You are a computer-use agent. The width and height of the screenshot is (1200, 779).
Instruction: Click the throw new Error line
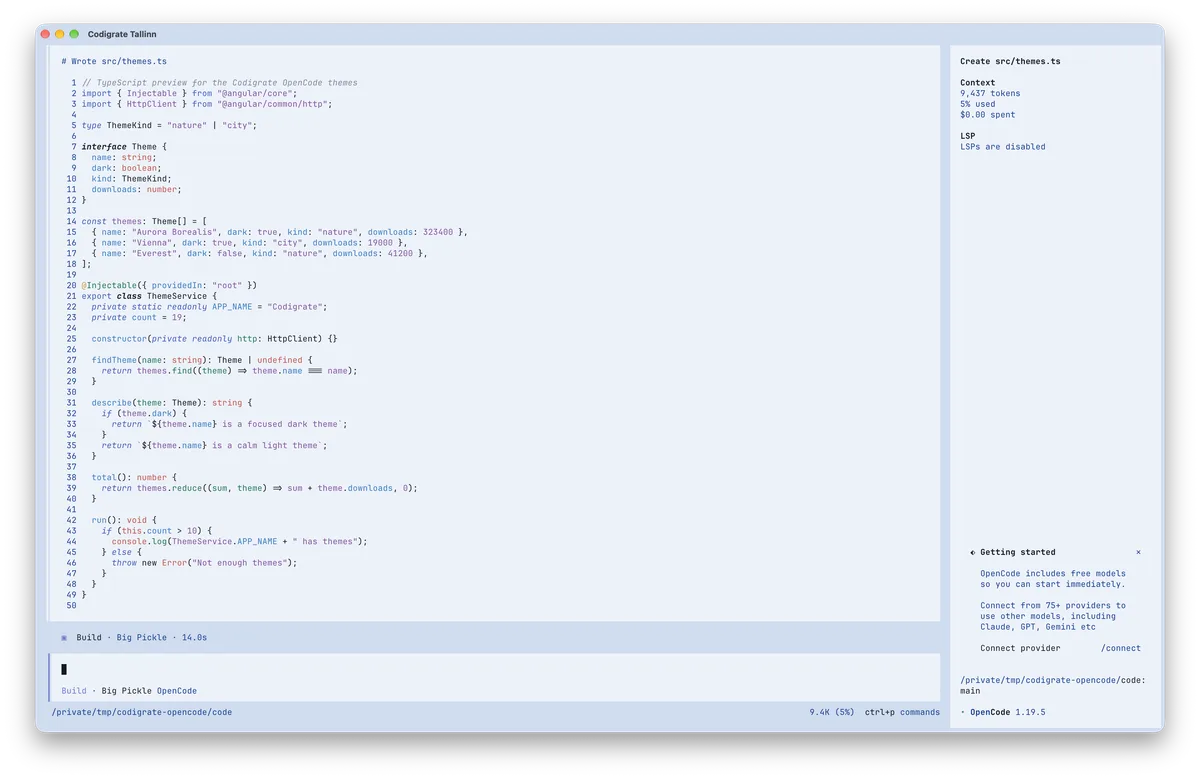point(204,563)
